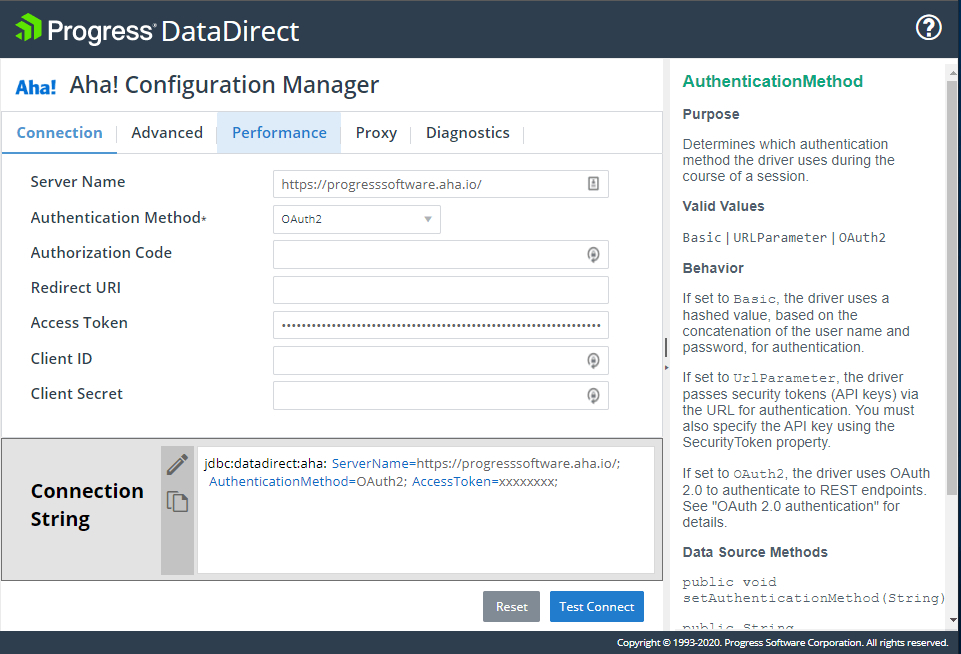Screen dimensions: 961x654
Task: Click the Reset button
Action: [x=511, y=607]
